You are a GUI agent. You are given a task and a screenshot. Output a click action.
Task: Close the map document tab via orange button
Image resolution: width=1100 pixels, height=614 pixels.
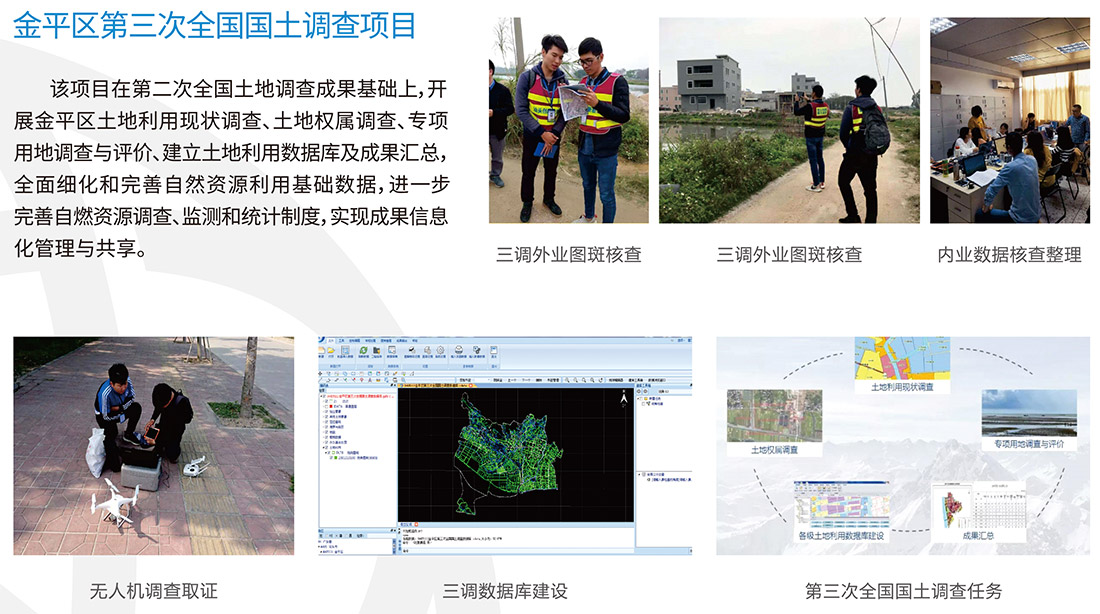[x=471, y=385]
